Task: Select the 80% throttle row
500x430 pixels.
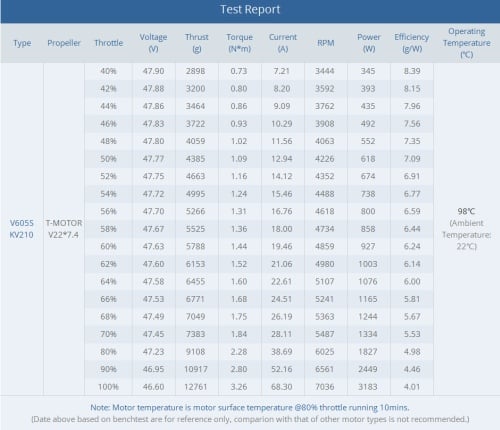Action: (259, 352)
